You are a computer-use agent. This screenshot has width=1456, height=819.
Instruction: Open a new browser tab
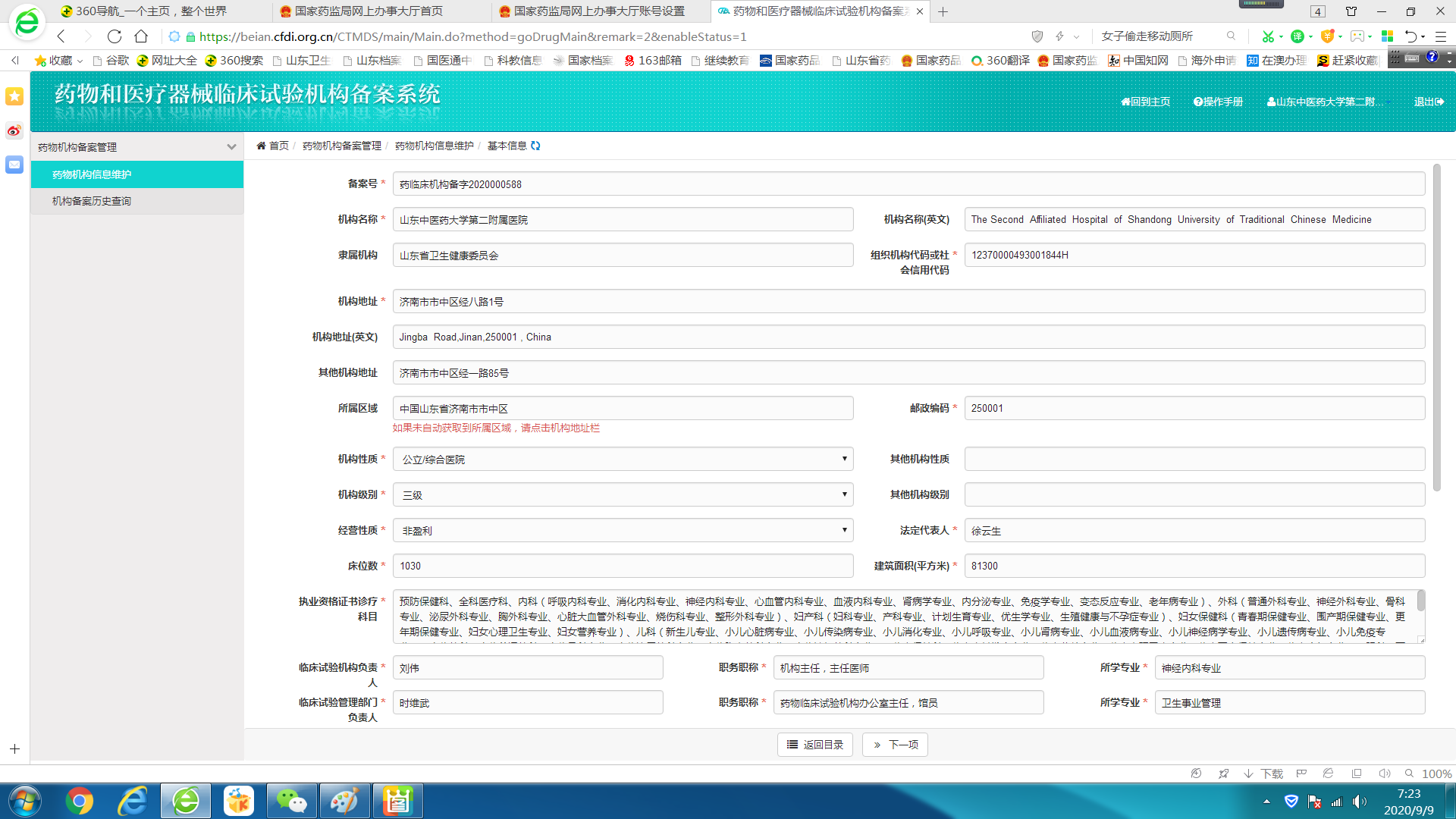(x=943, y=11)
